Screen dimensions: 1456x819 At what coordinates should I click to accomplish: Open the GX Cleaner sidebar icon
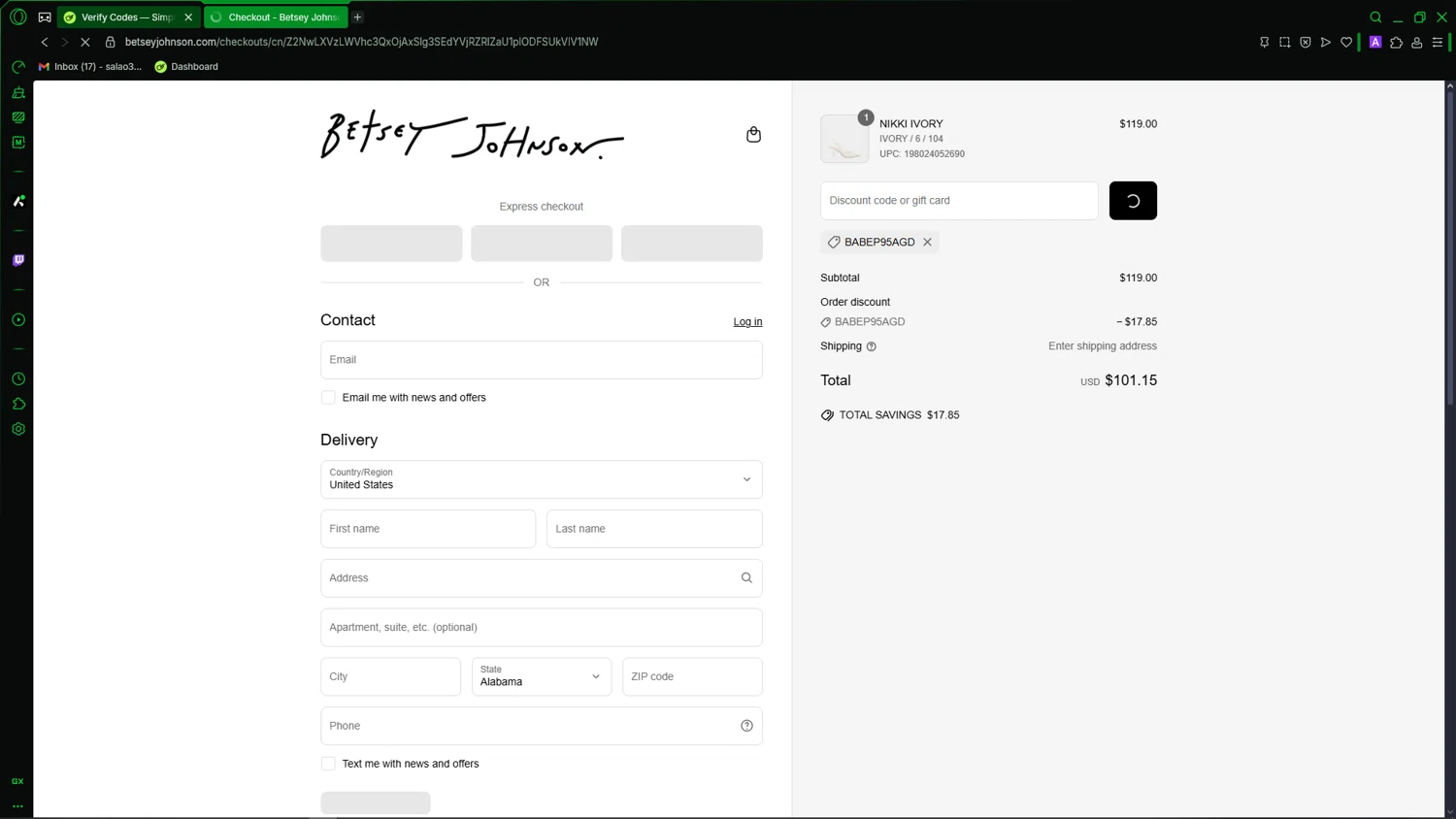point(18,92)
